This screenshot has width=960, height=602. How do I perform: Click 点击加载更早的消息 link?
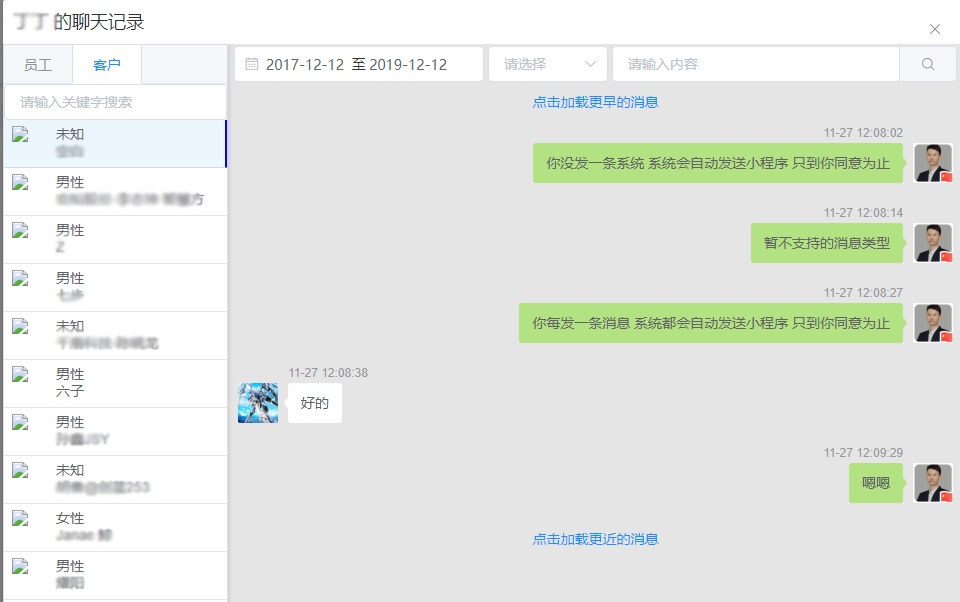(x=595, y=102)
